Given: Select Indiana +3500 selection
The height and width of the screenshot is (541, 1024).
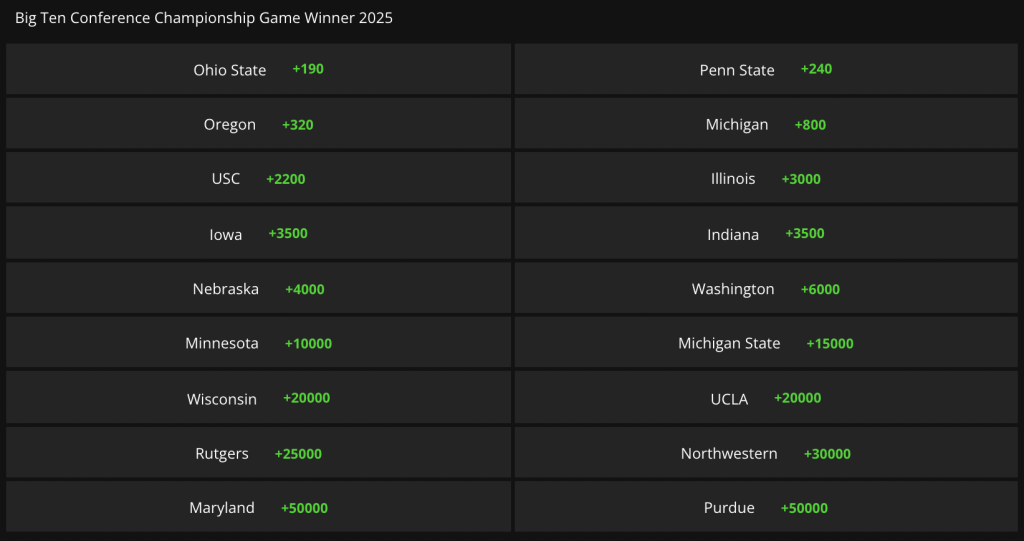Looking at the screenshot, I should click(766, 234).
